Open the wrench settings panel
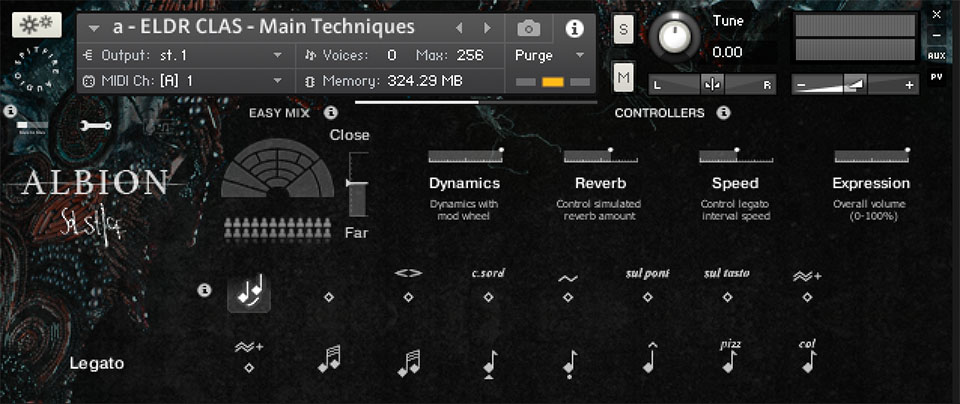Image resolution: width=960 pixels, height=404 pixels. click(x=96, y=125)
